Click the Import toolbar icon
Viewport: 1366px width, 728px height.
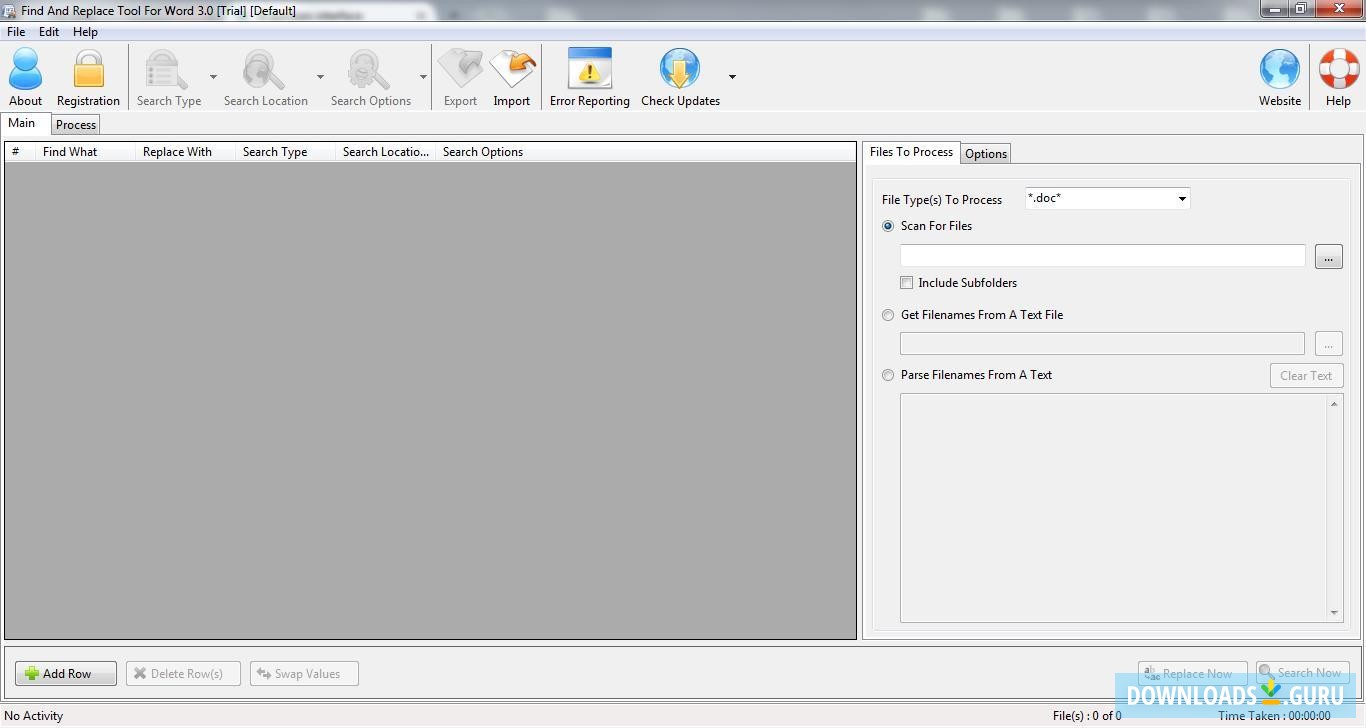[x=512, y=69]
